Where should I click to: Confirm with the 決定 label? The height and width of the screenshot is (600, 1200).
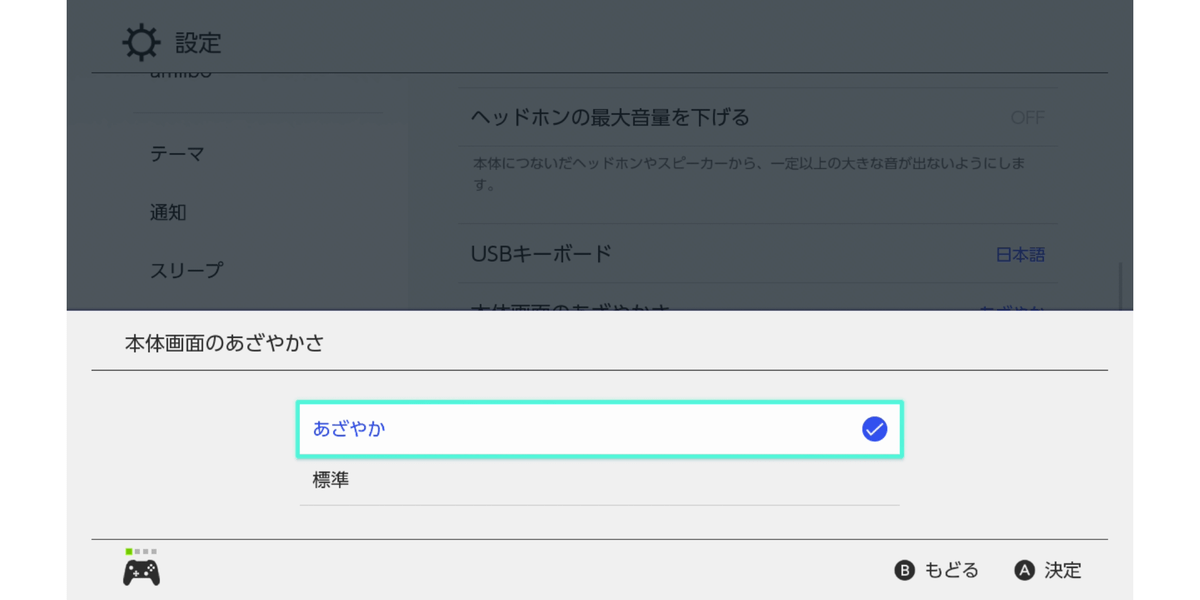[x=1062, y=570]
